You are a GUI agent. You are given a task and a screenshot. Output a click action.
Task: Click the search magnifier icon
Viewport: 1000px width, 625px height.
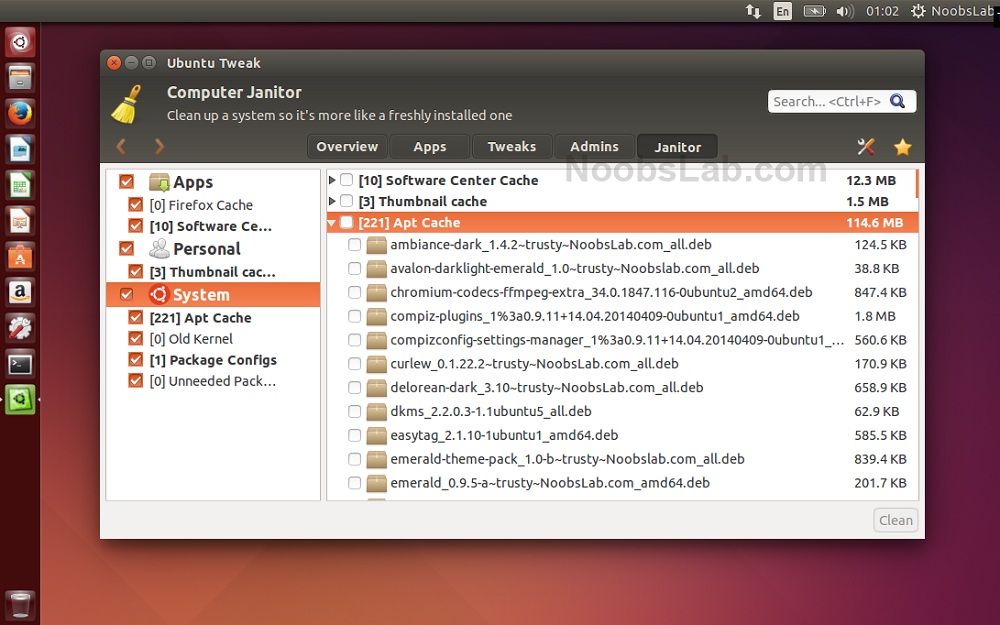[x=897, y=101]
